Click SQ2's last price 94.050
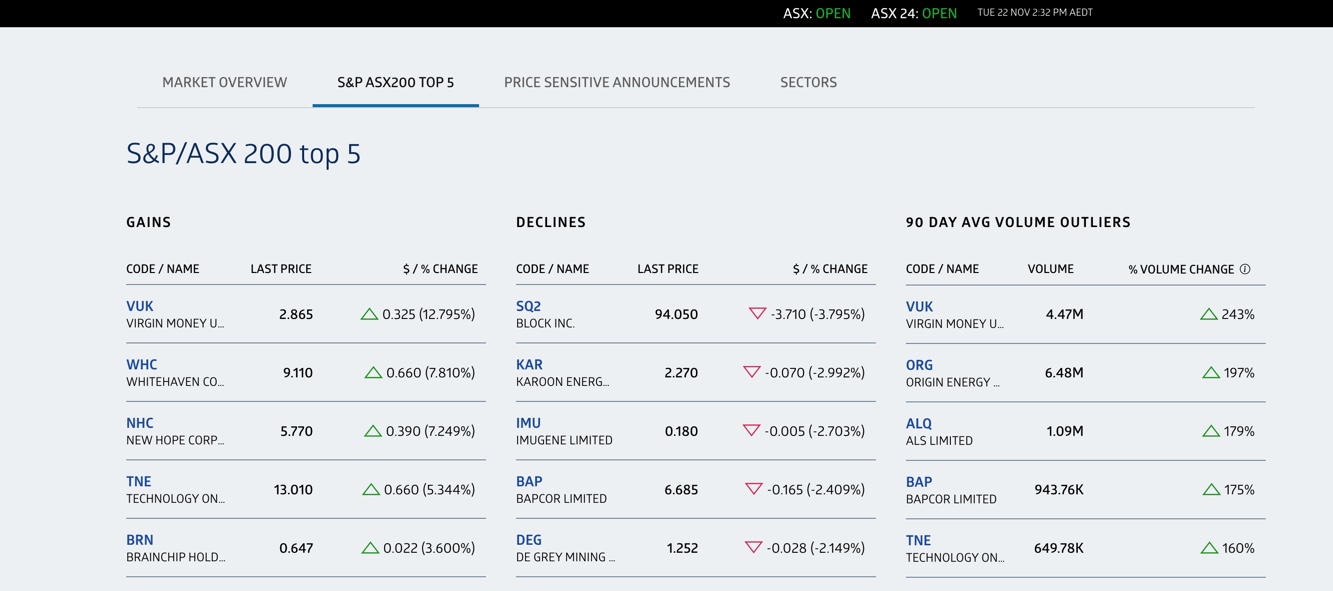The width and height of the screenshot is (1333, 591). (x=676, y=314)
